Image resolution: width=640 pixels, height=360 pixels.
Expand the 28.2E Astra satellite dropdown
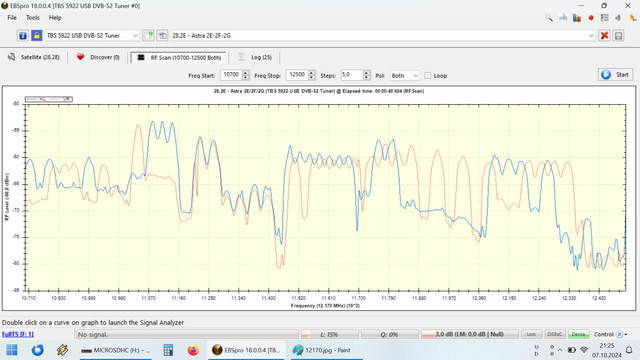[x=591, y=36]
